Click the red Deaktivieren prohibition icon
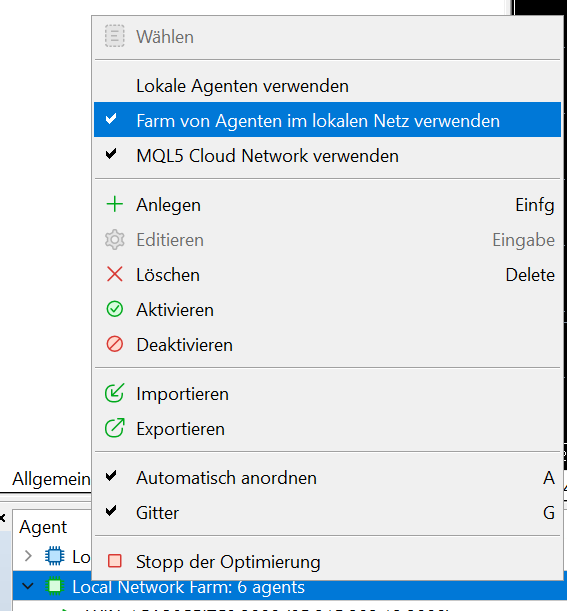This screenshot has width=567, height=611. tap(115, 344)
